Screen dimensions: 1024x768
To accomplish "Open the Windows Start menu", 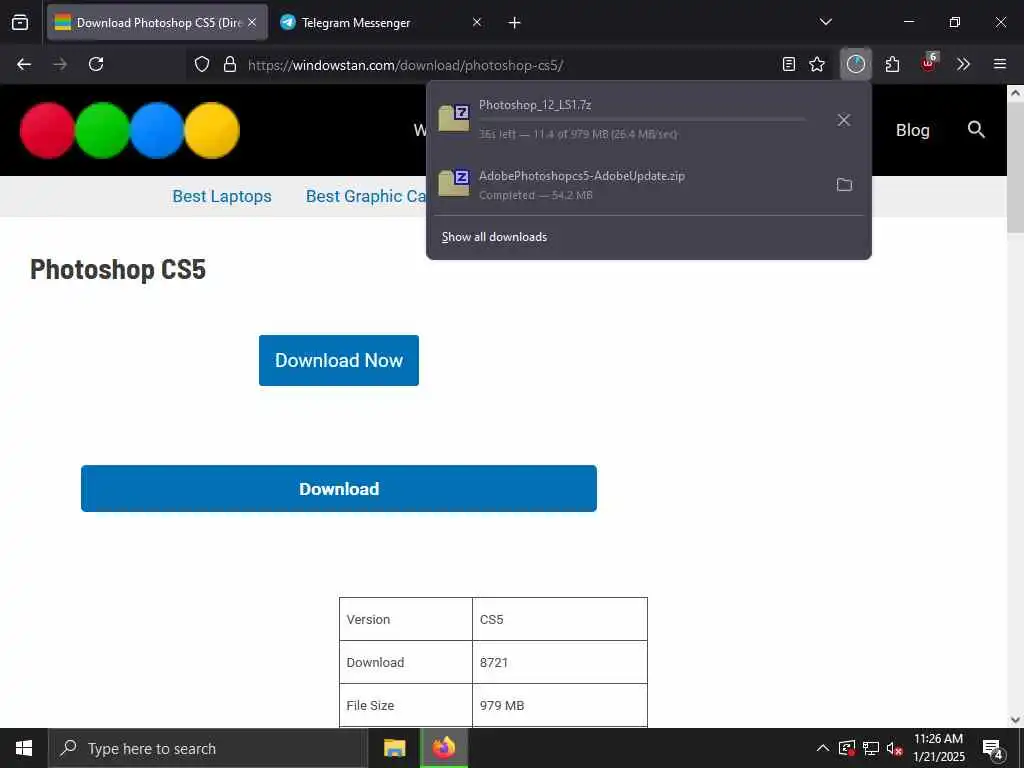I will [24, 748].
